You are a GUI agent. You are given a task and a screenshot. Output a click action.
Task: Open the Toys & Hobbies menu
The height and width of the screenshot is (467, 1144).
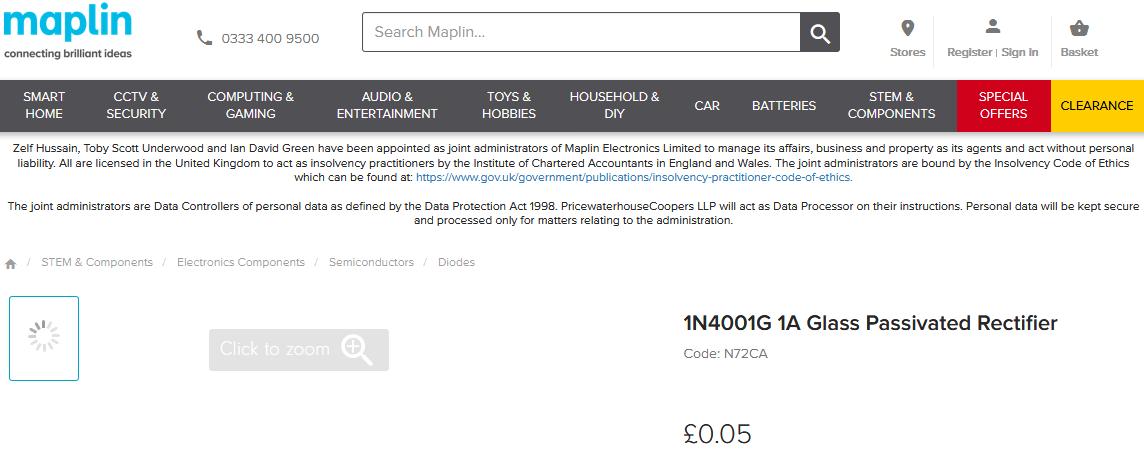coord(509,106)
